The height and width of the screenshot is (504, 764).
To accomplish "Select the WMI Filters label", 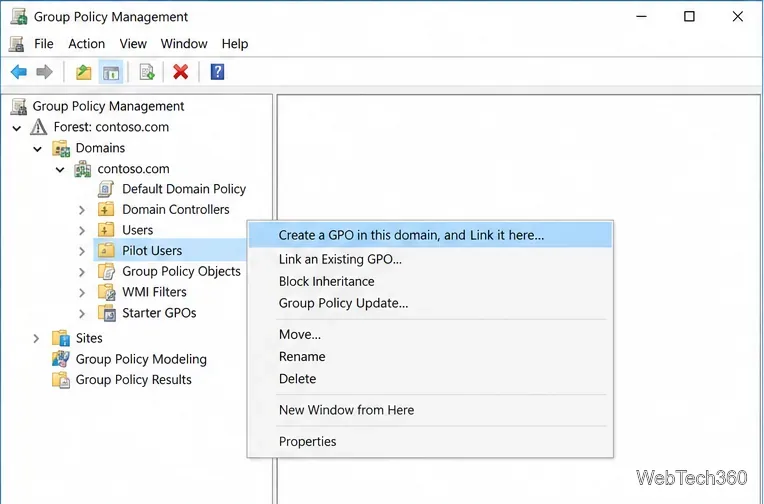I will 154,292.
